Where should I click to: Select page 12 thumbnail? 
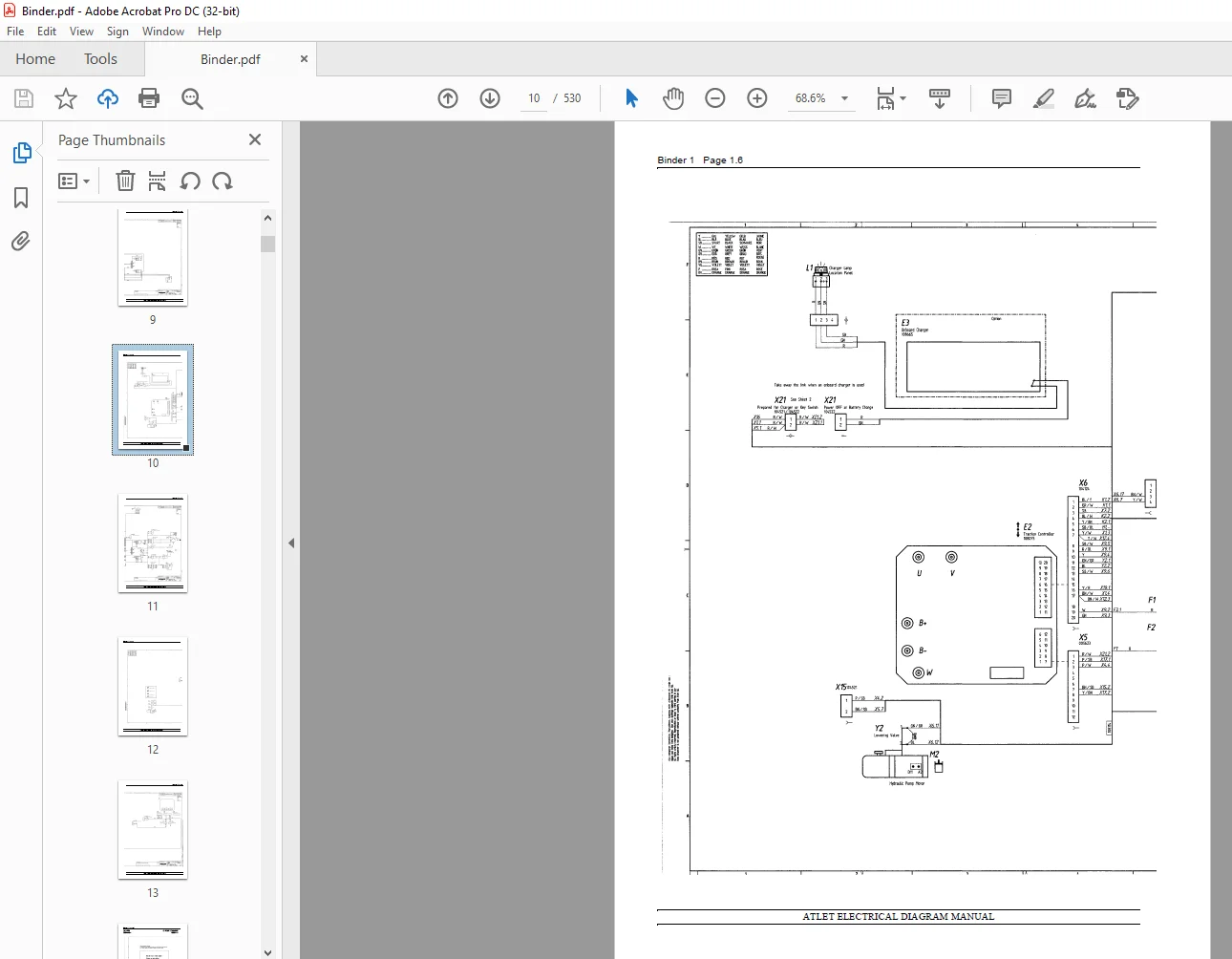[x=153, y=686]
